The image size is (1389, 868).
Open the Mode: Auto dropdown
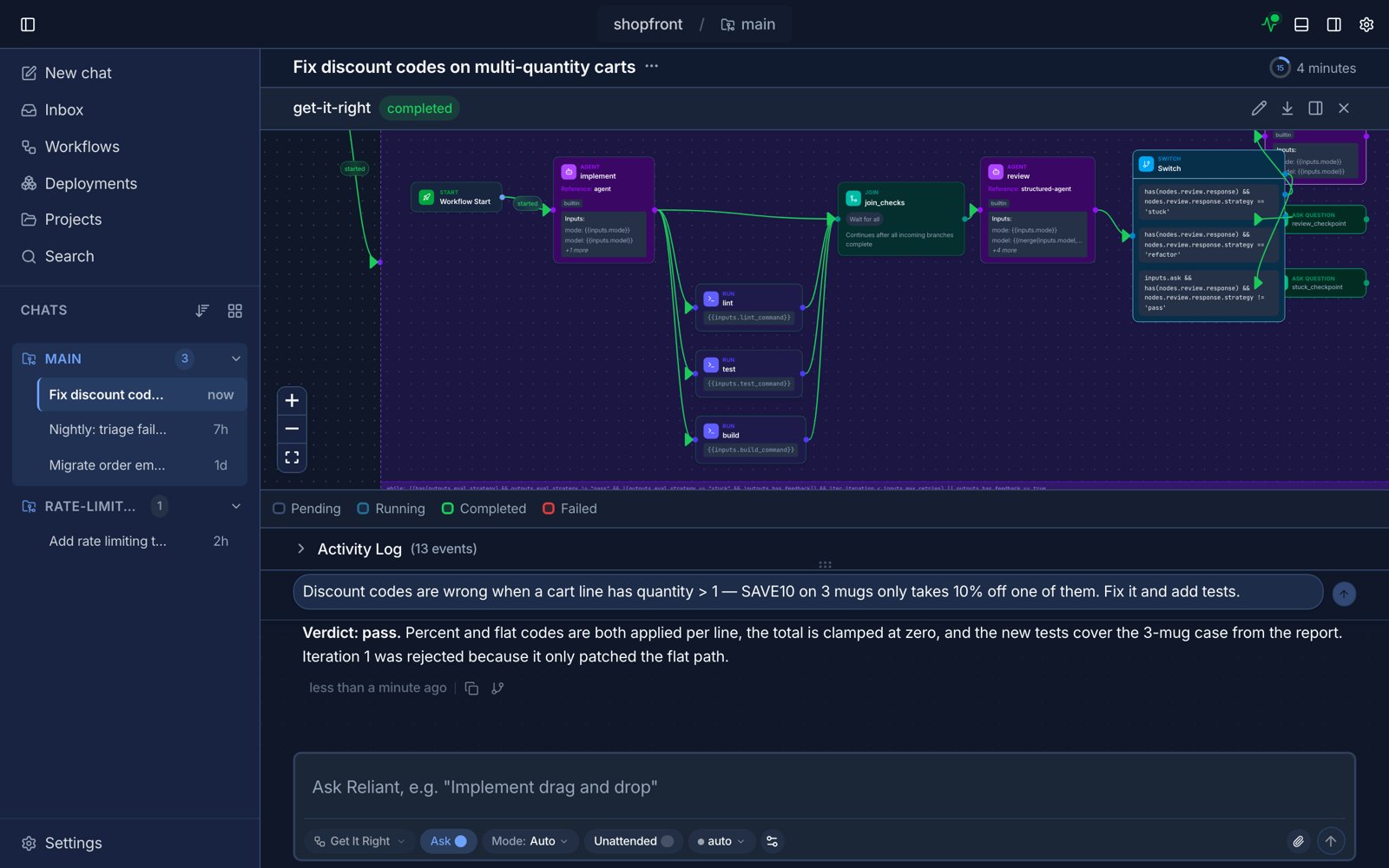[530, 841]
